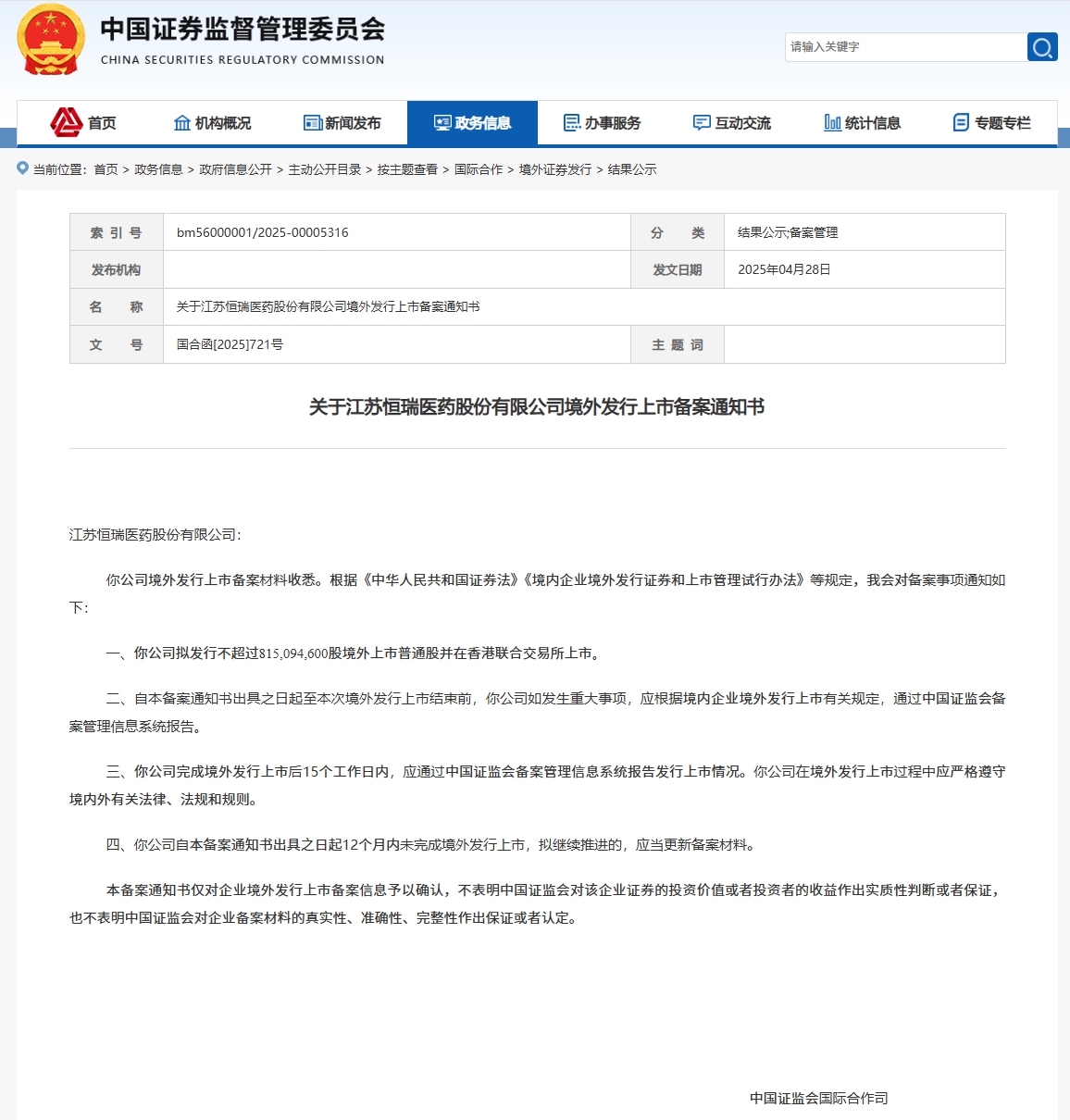
Task: Click the 当前位置 label
Action: [x=60, y=169]
